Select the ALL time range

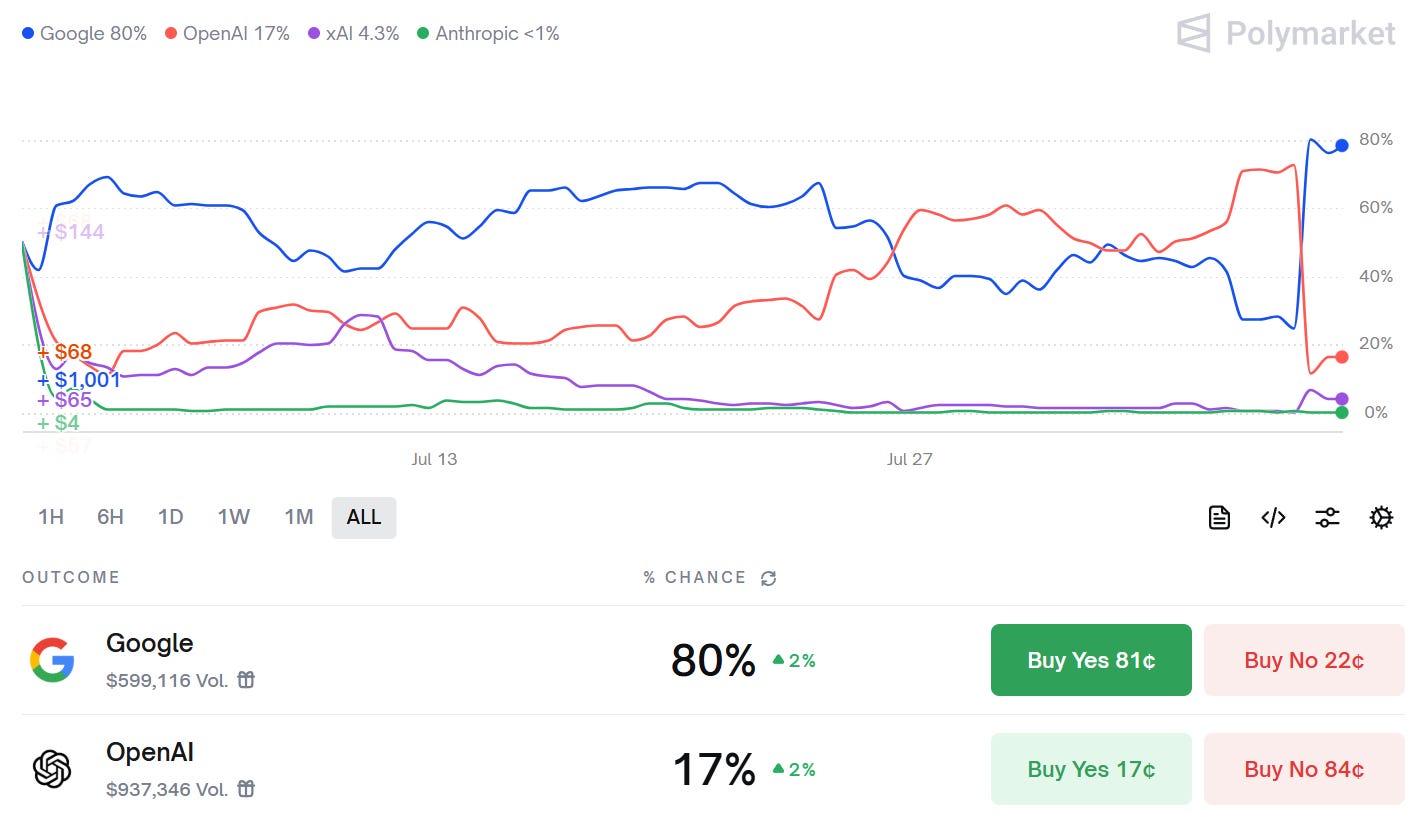(364, 517)
